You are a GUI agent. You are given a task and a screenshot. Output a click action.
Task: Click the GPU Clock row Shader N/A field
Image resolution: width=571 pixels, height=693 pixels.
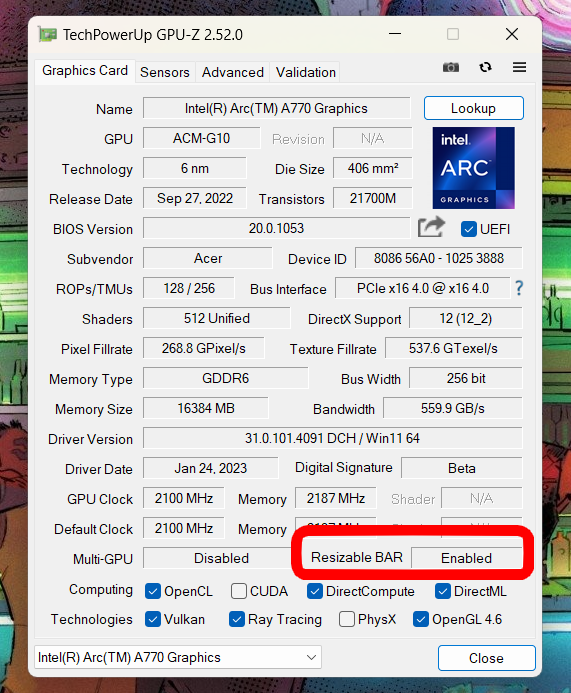[x=482, y=499]
